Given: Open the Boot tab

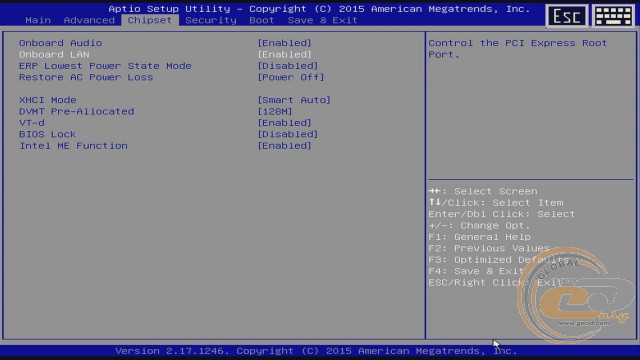Looking at the screenshot, I should (x=262, y=20).
